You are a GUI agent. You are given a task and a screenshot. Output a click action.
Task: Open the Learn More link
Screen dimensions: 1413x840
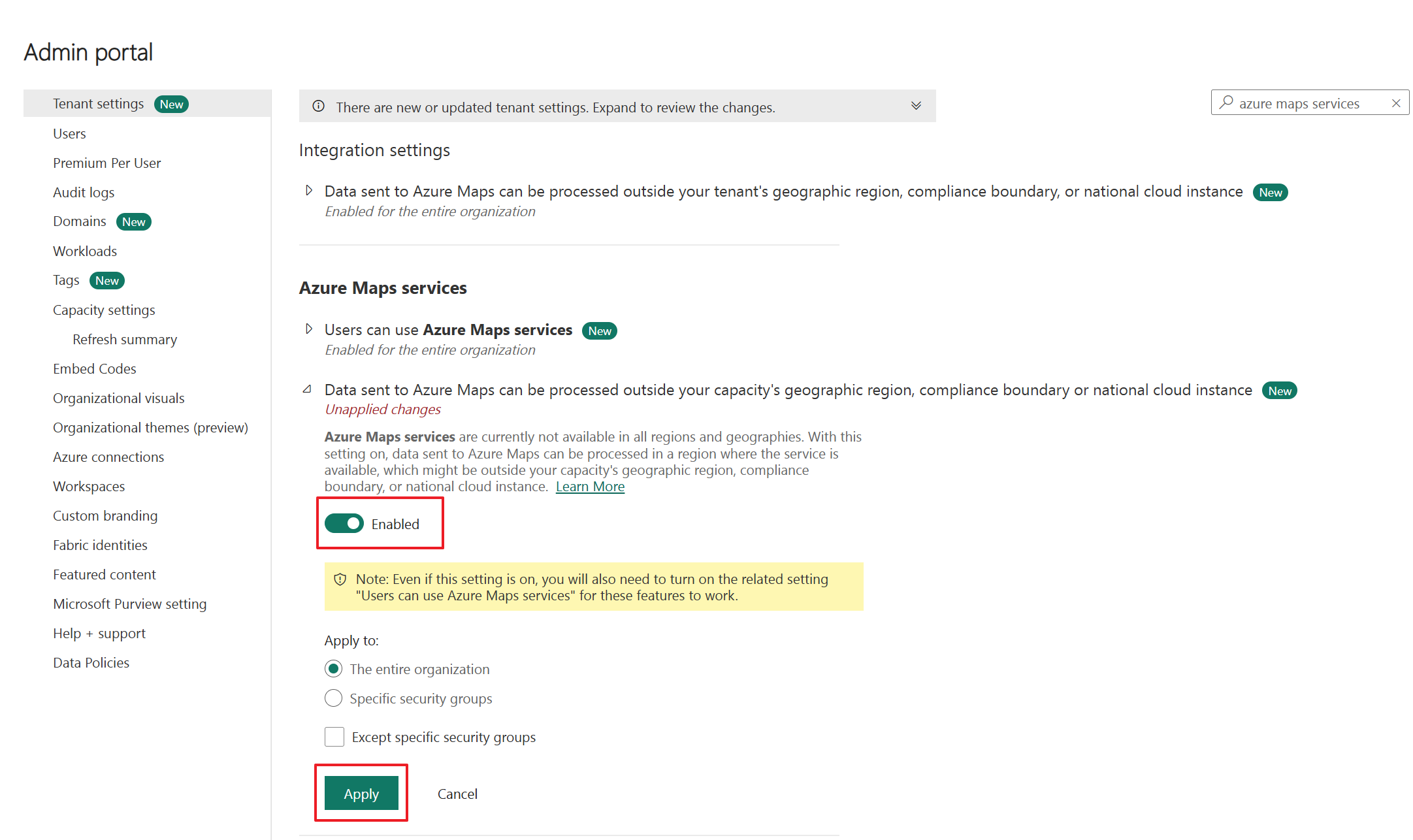[x=590, y=487]
